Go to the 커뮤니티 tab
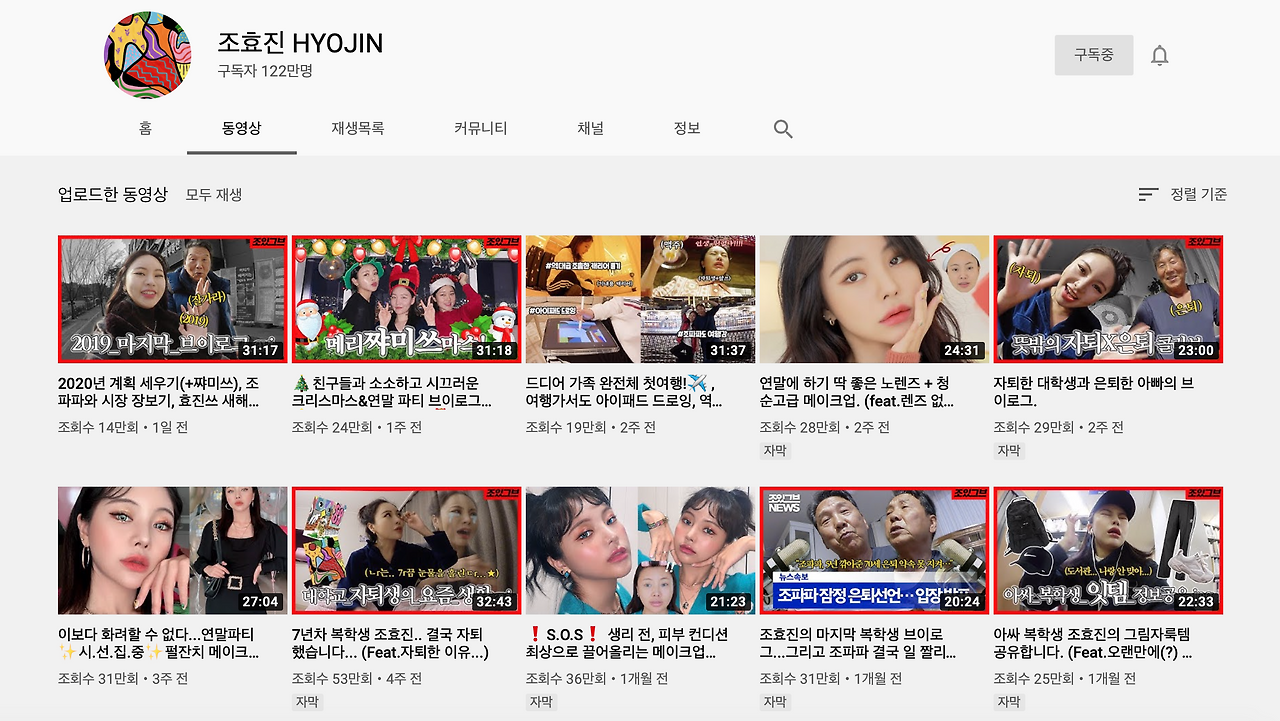Screen dimensions: 1280x721 [481, 128]
